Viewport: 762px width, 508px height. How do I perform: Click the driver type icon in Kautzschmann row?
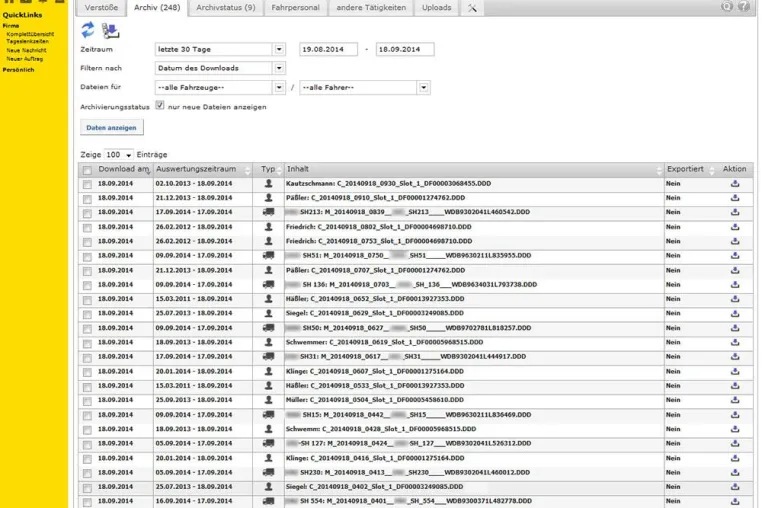tap(268, 184)
